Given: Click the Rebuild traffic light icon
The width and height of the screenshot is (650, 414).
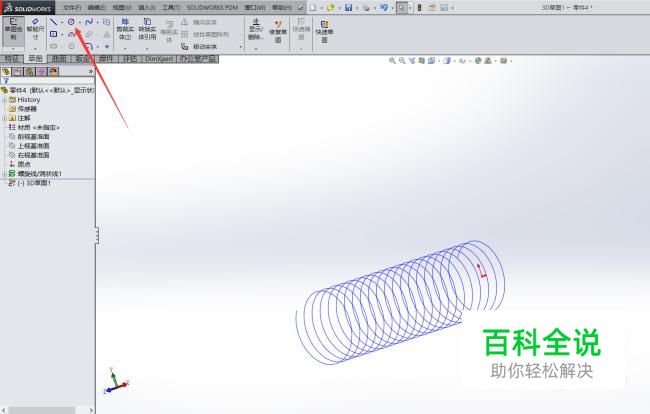Looking at the screenshot, I should 420,7.
